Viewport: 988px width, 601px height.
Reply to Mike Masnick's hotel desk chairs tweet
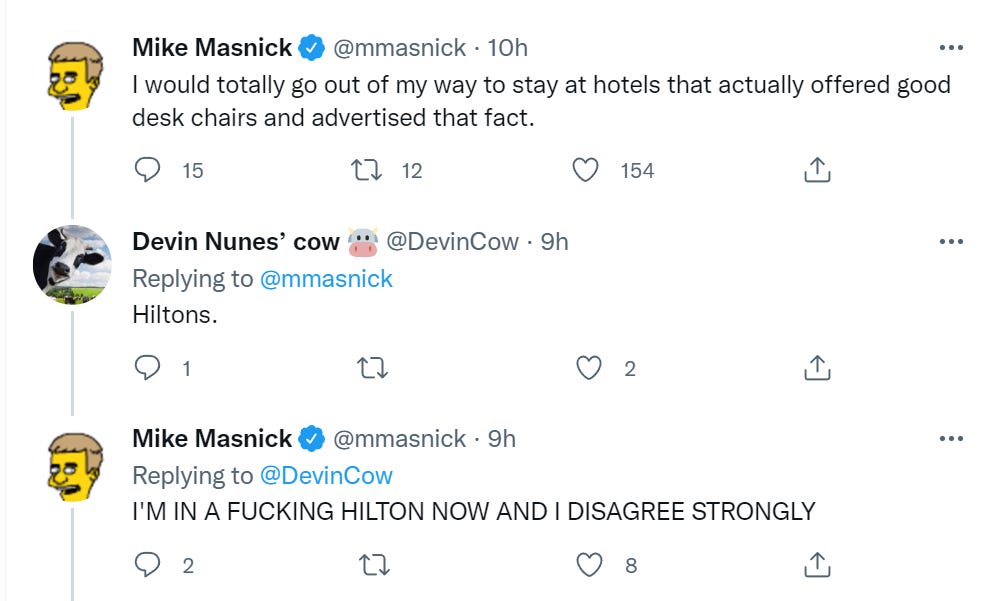(x=147, y=170)
